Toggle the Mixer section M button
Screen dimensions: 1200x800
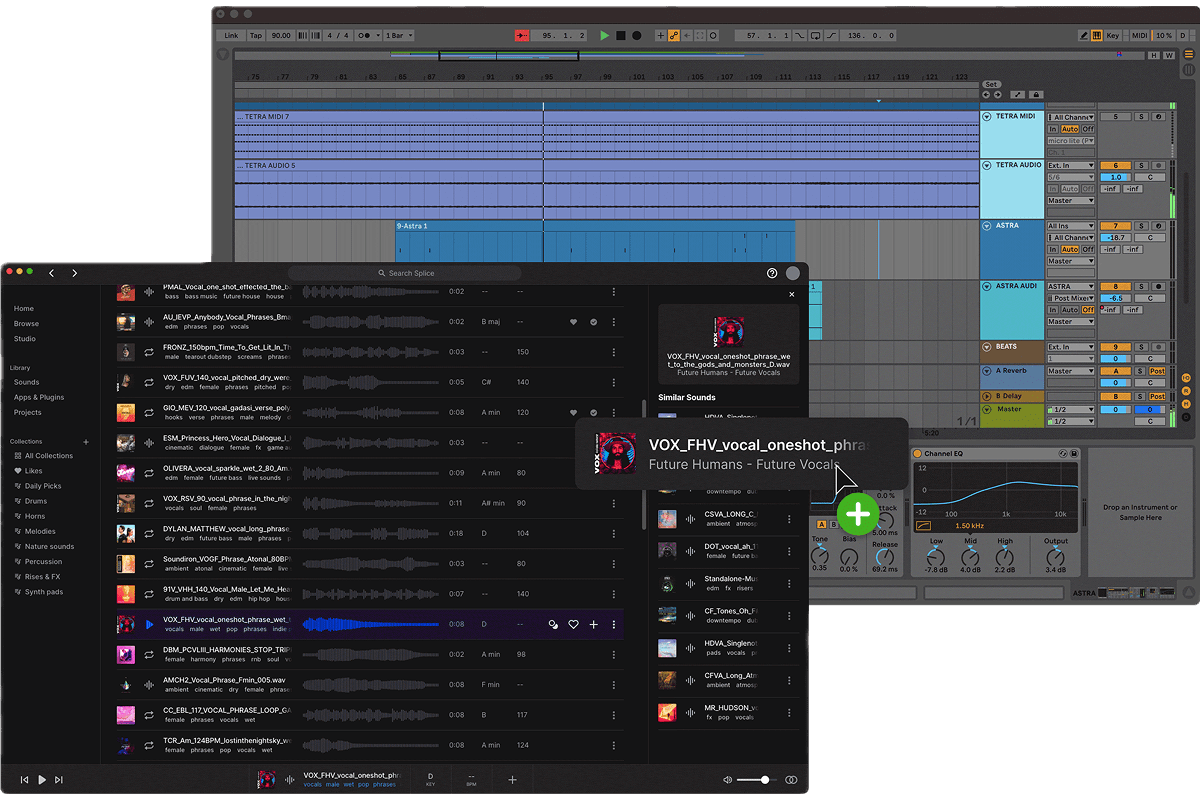pos(1186,404)
